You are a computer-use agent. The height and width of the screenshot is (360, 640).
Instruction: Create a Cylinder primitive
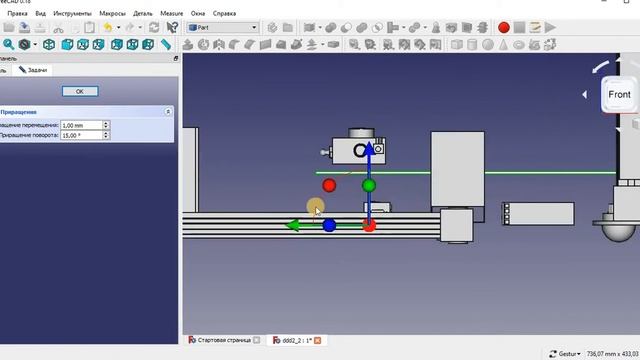click(x=472, y=44)
